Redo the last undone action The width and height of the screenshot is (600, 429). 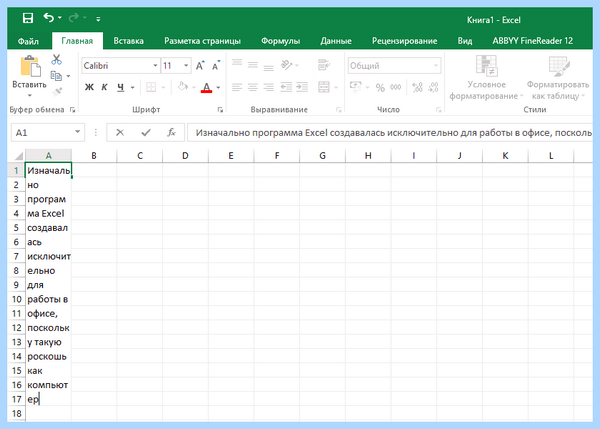point(73,18)
